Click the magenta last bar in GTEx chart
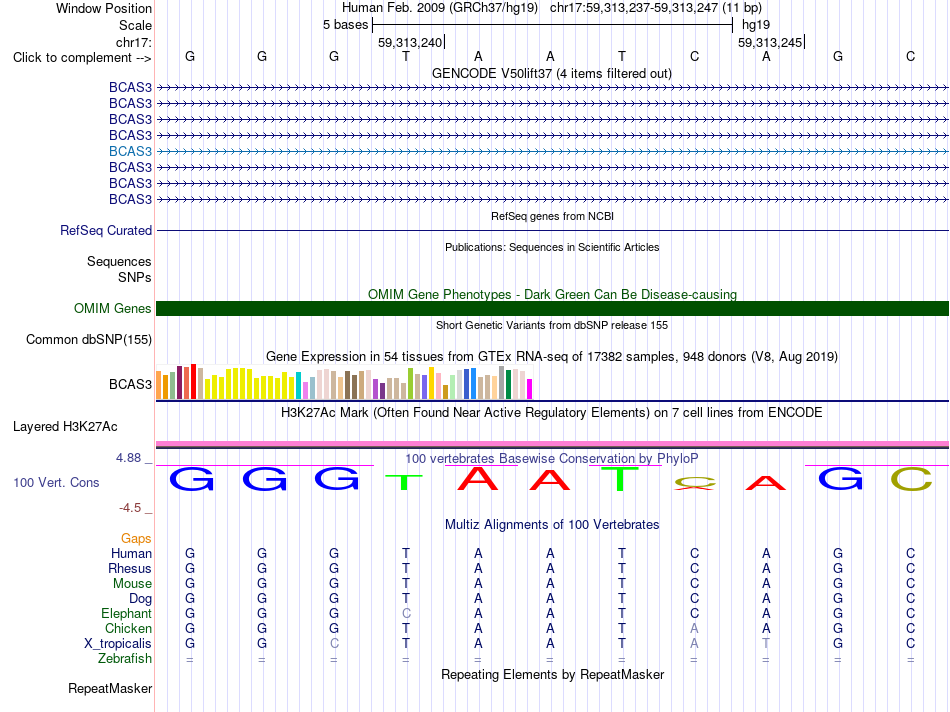Image resolution: width=950 pixels, height=712 pixels. coord(530,388)
